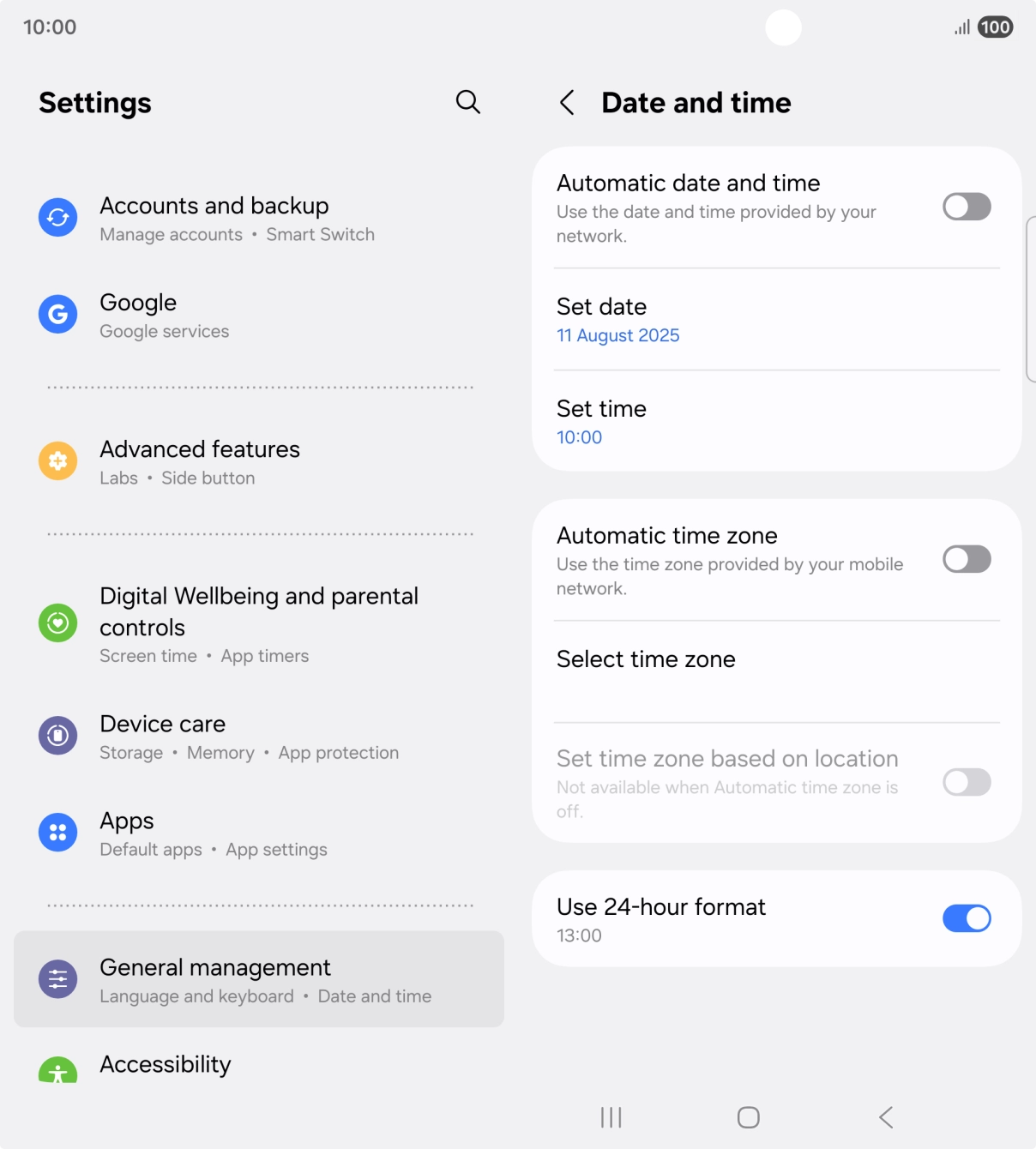Open Set date showing 11 August 2025
Screen dimensions: 1036x1149
click(776, 320)
